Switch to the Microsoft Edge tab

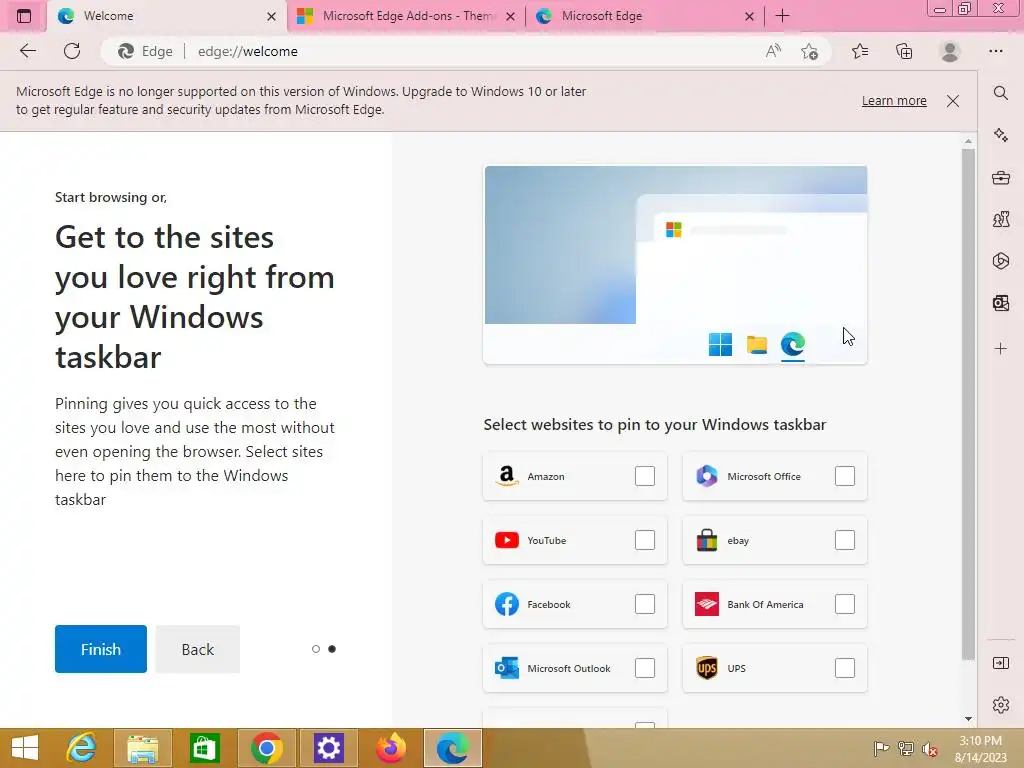click(x=643, y=16)
